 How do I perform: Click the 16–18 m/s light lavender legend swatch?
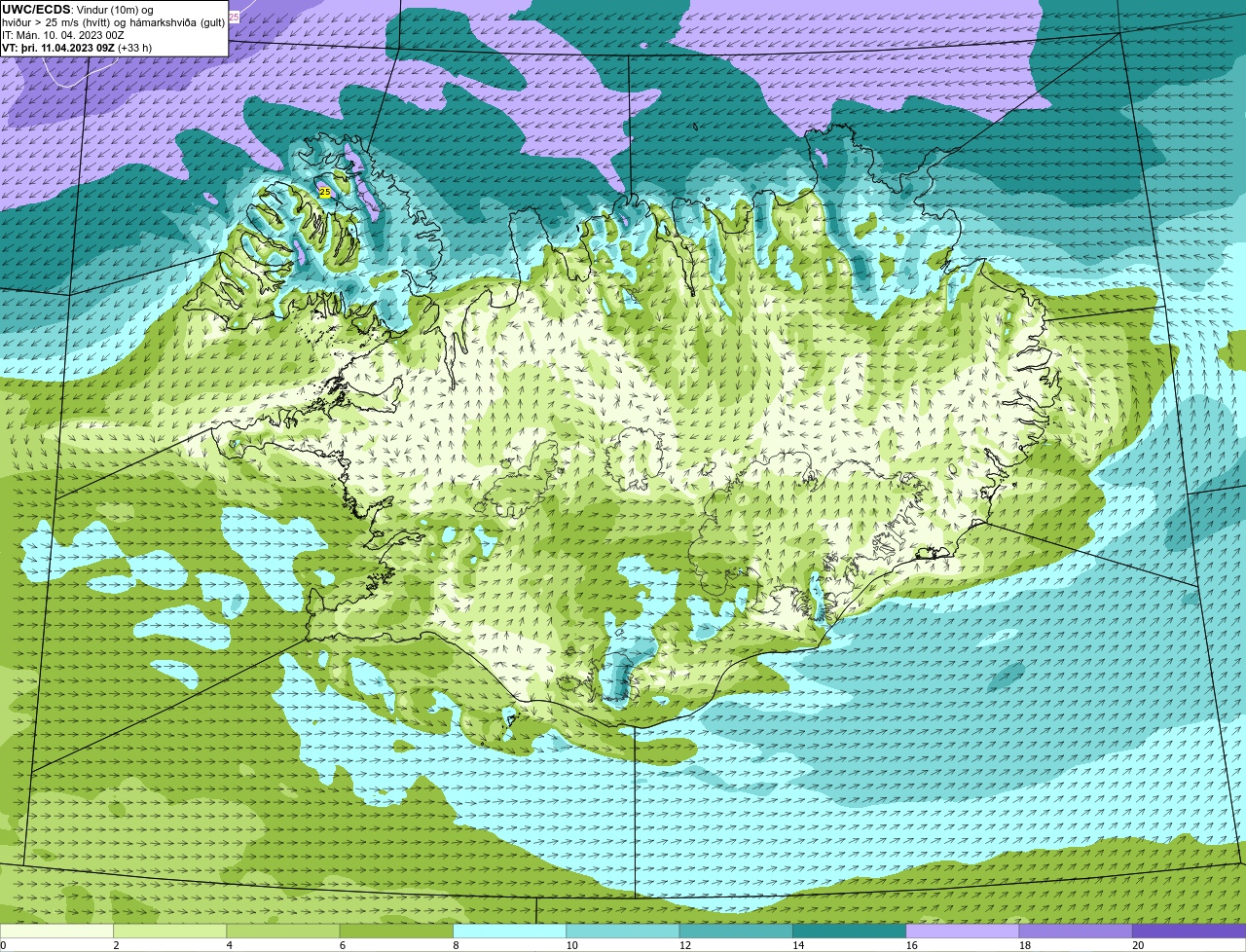pyautogui.click(x=962, y=931)
